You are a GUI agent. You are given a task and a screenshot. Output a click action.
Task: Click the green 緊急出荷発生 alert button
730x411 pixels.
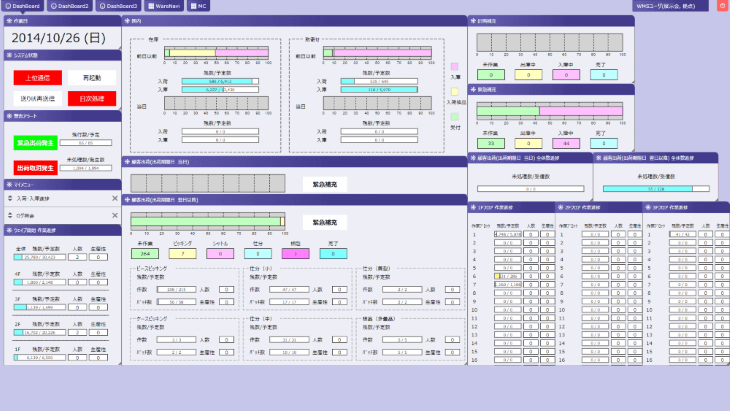36,143
